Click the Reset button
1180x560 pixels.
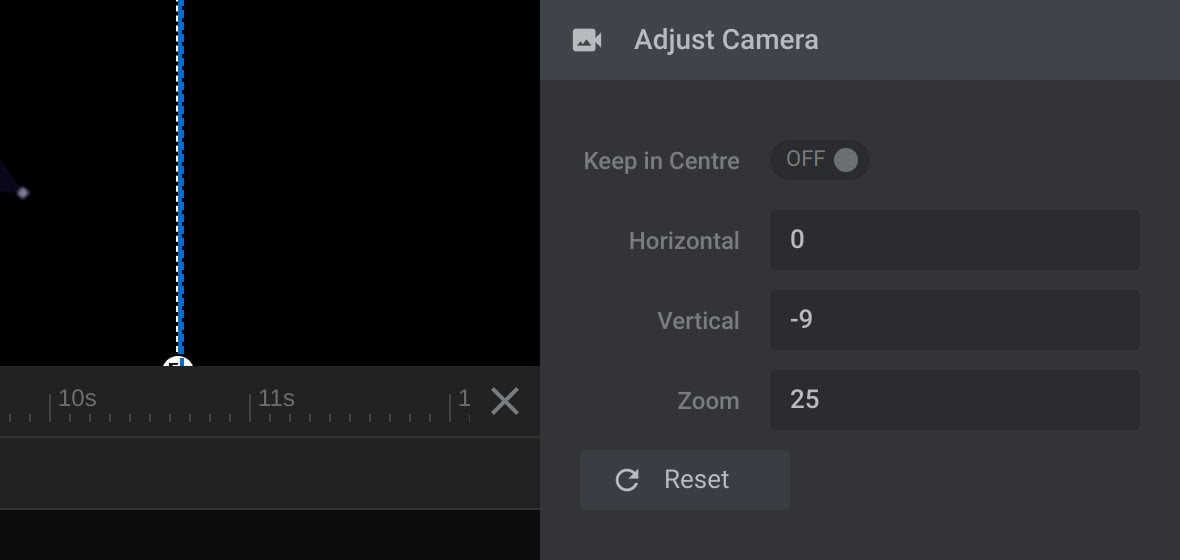click(x=684, y=480)
